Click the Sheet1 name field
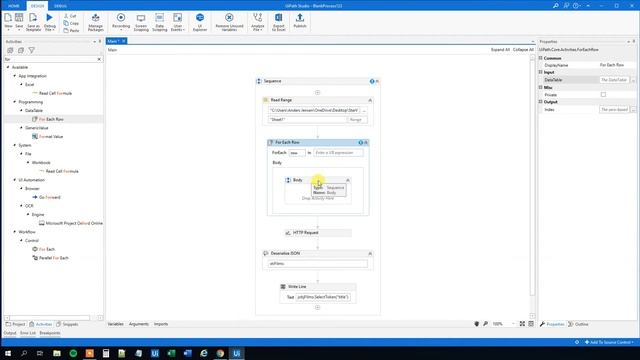Viewport: 640px width, 360px height. 307,120
